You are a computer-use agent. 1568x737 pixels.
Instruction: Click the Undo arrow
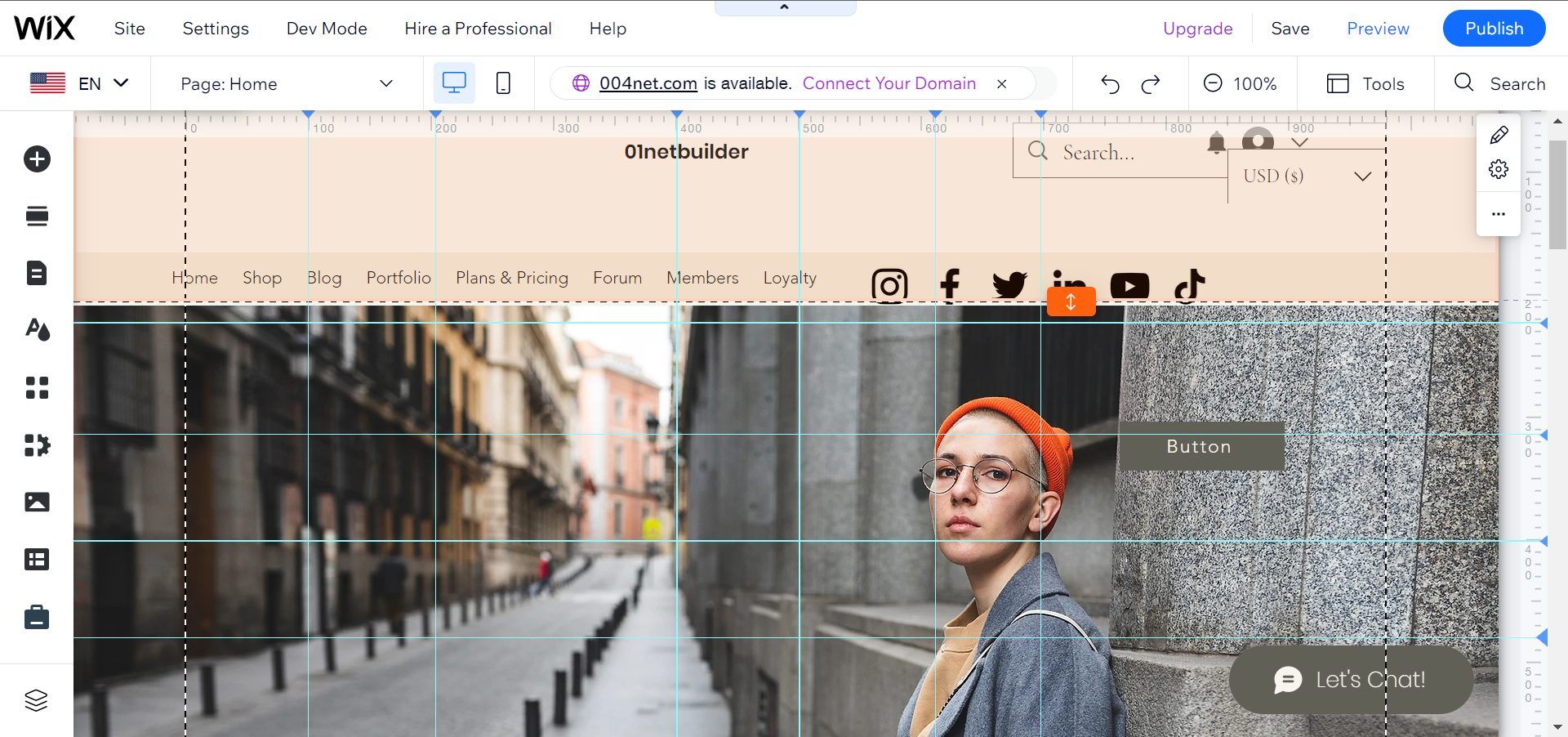(x=1110, y=83)
